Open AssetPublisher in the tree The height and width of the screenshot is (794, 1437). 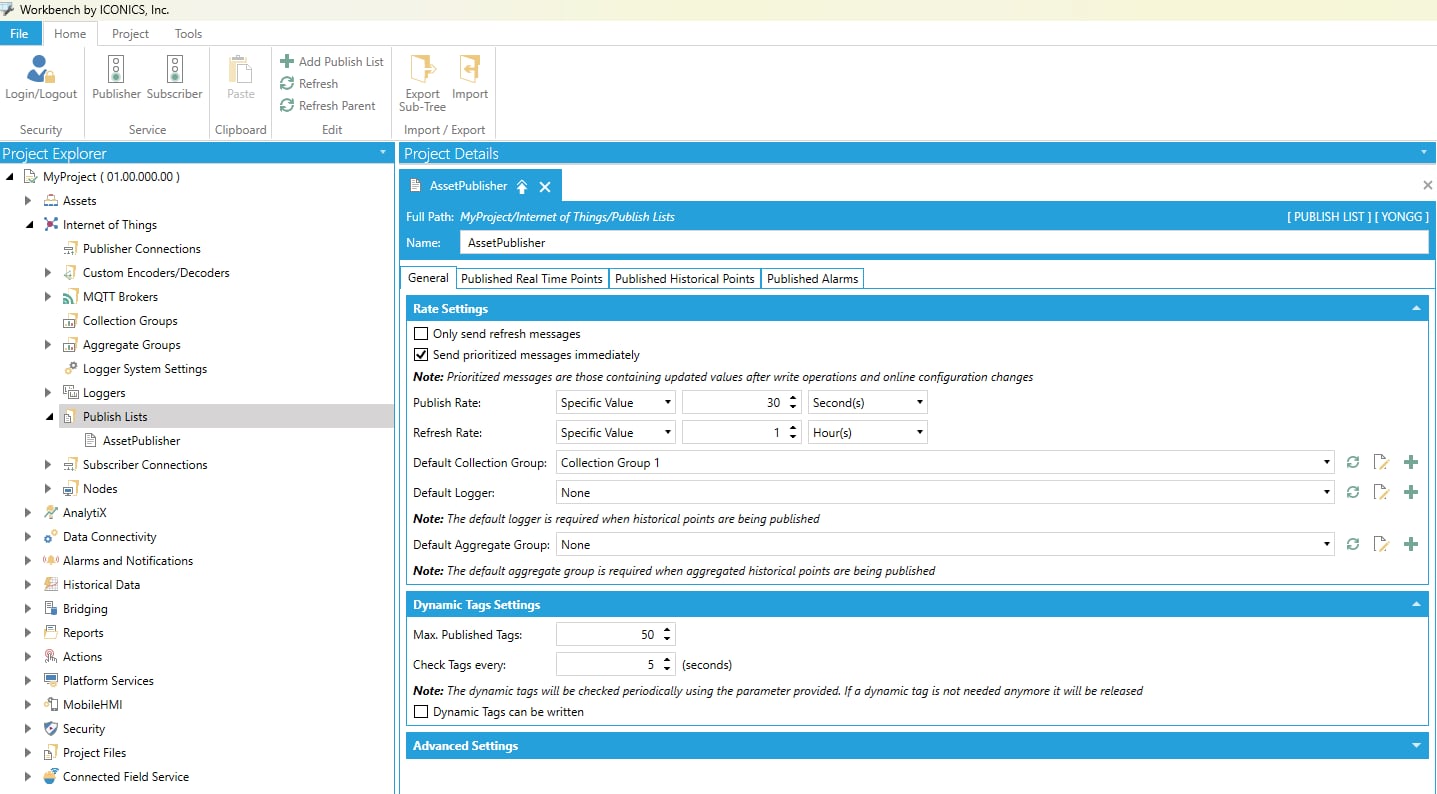coord(141,440)
